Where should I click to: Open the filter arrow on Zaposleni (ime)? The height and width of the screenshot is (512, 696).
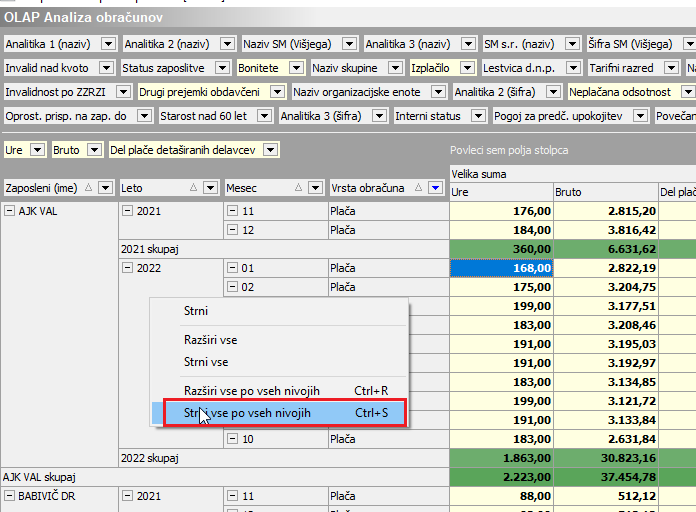click(x=105, y=187)
